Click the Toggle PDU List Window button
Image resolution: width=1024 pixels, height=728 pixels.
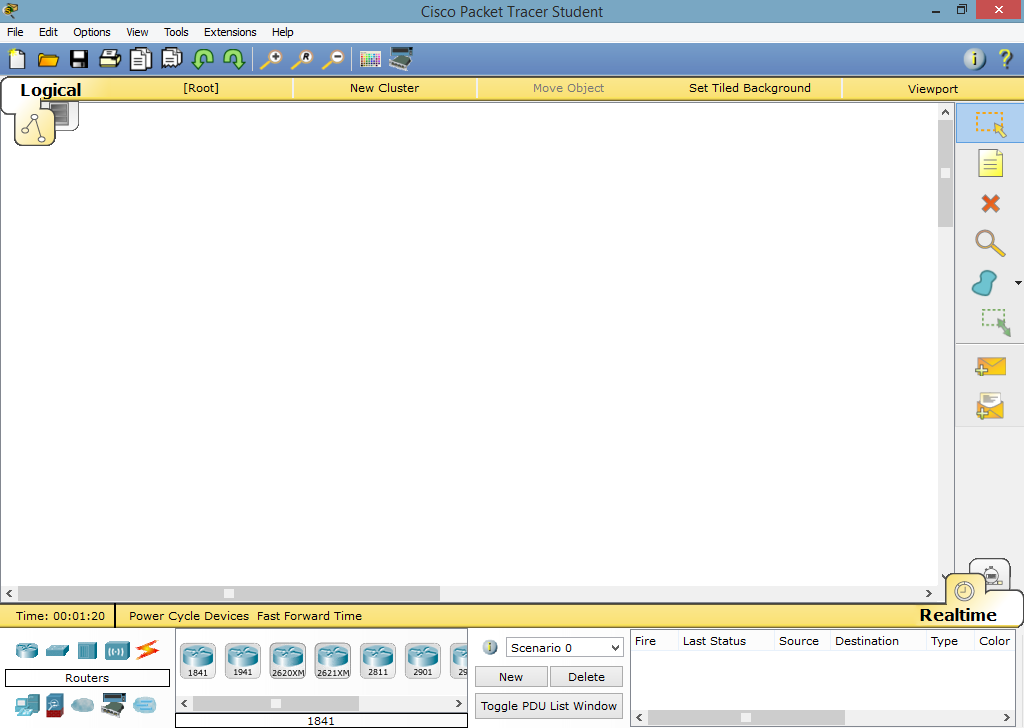(x=548, y=705)
